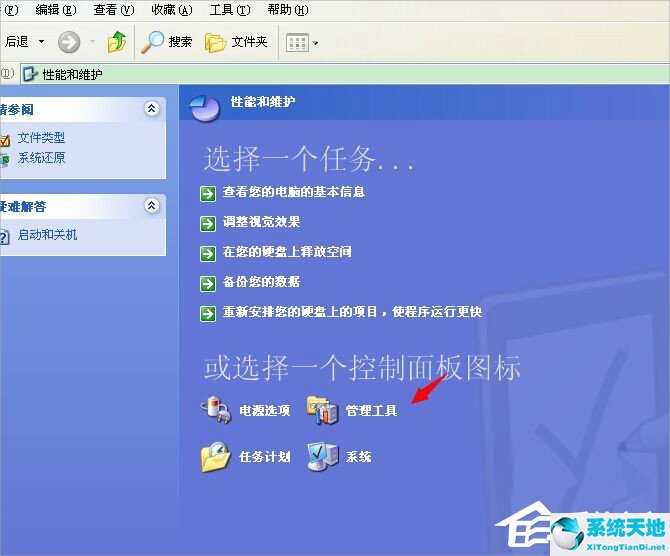Open the 系统还原 link

coord(41,158)
